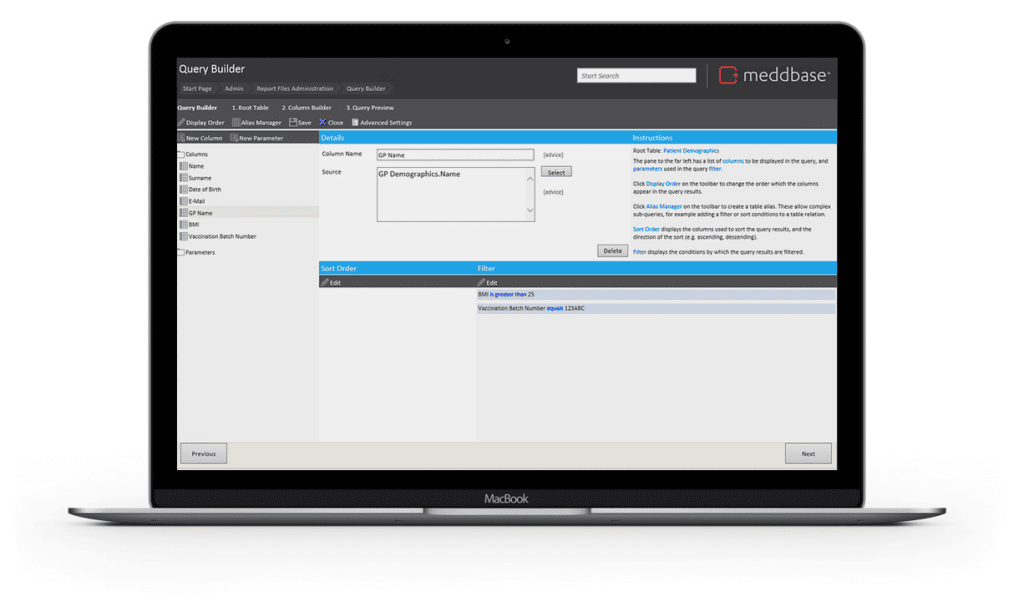1024x602 pixels.
Task: Add a New Parameter
Action: click(x=257, y=138)
